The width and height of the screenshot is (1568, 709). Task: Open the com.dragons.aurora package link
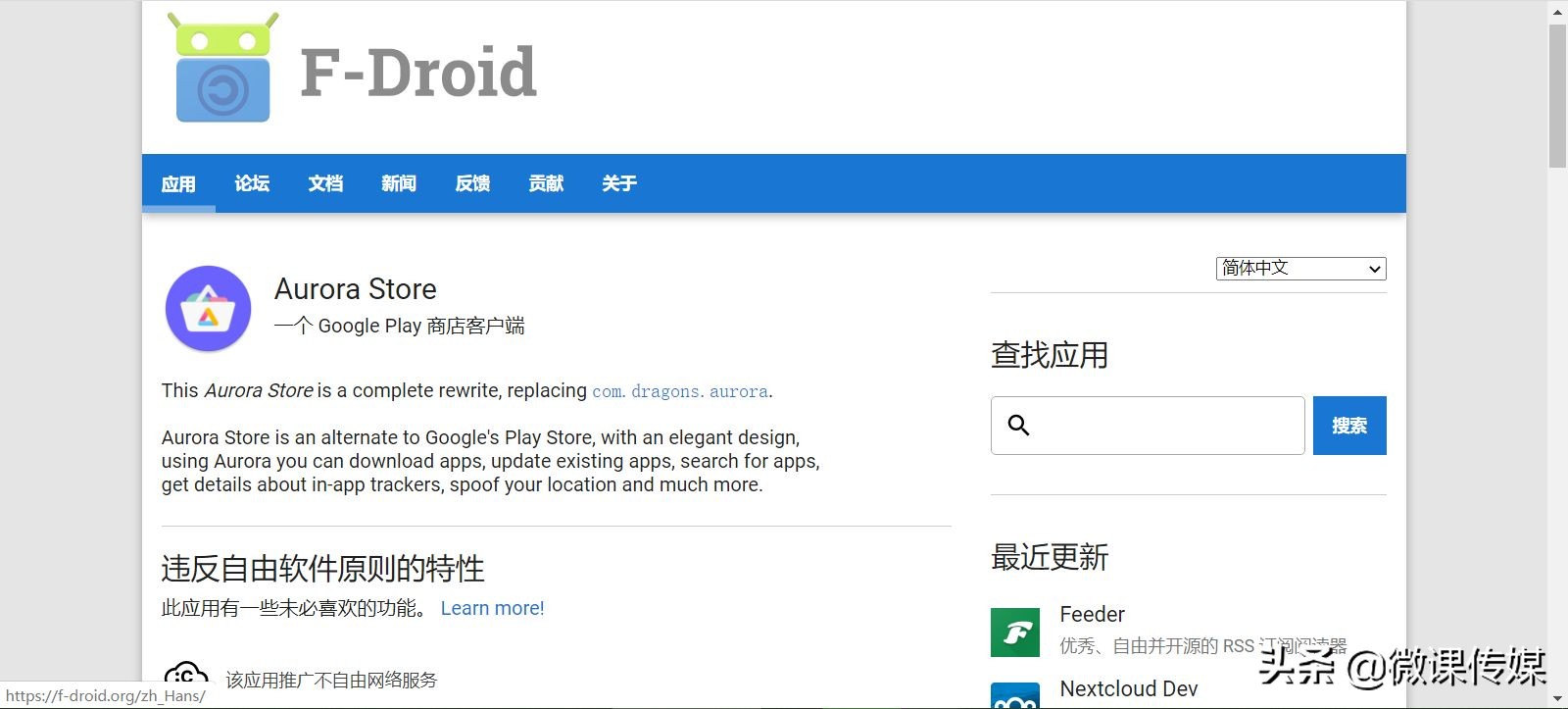(x=680, y=391)
